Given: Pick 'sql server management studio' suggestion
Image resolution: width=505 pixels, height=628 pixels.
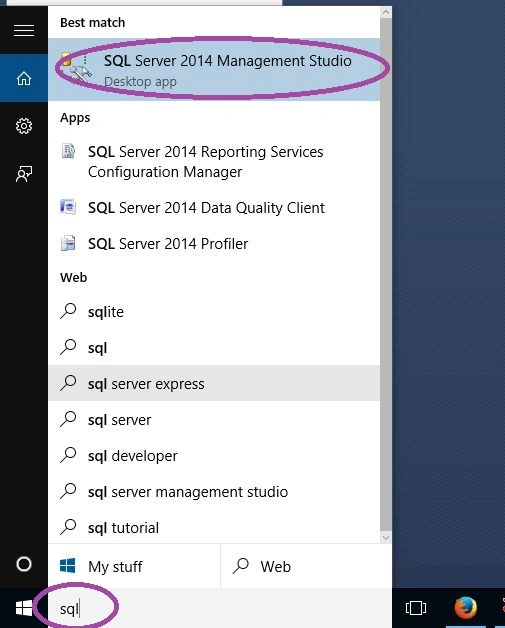Looking at the screenshot, I should (x=214, y=491).
